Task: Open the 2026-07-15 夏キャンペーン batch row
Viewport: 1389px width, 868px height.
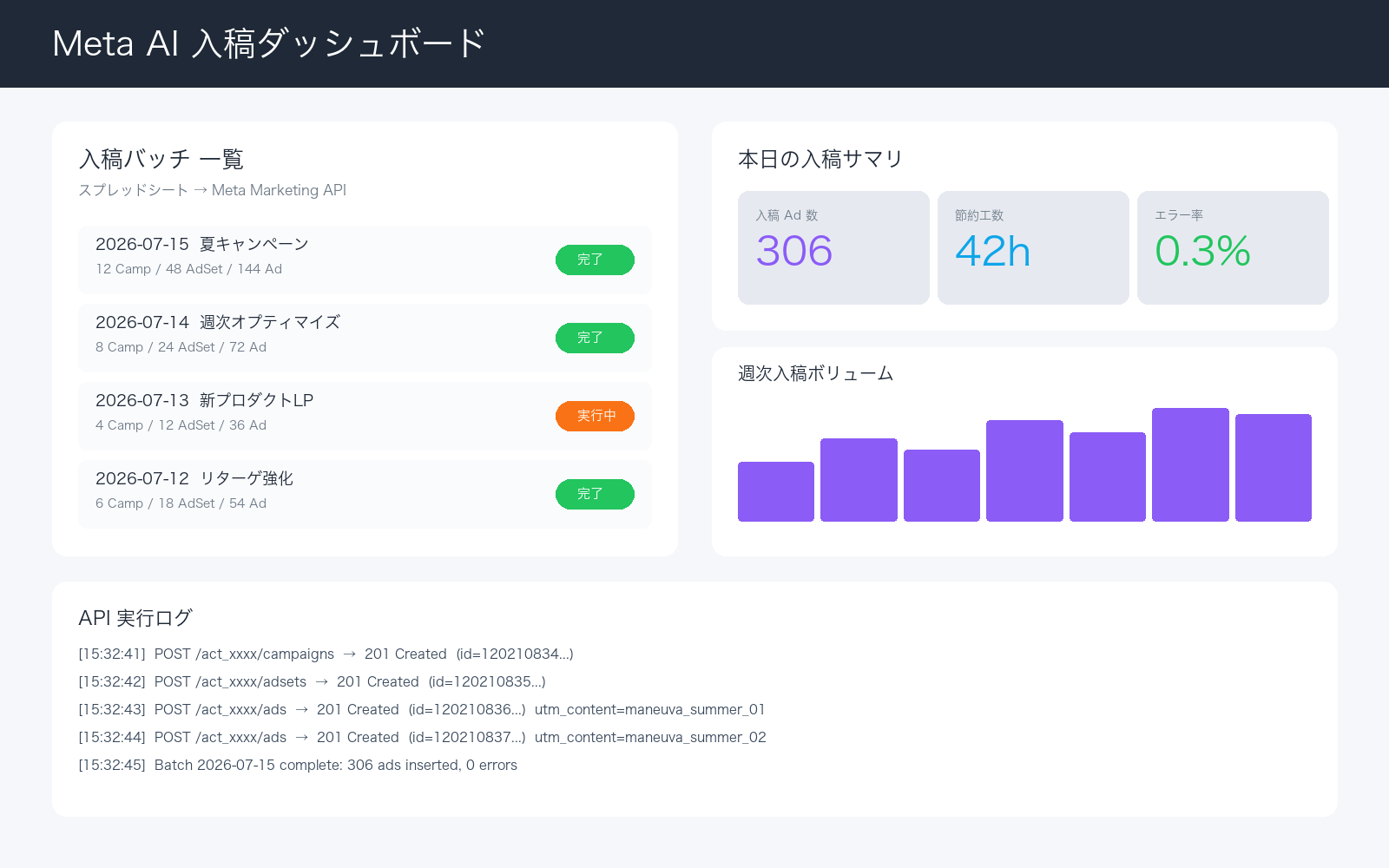Action: 365,260
